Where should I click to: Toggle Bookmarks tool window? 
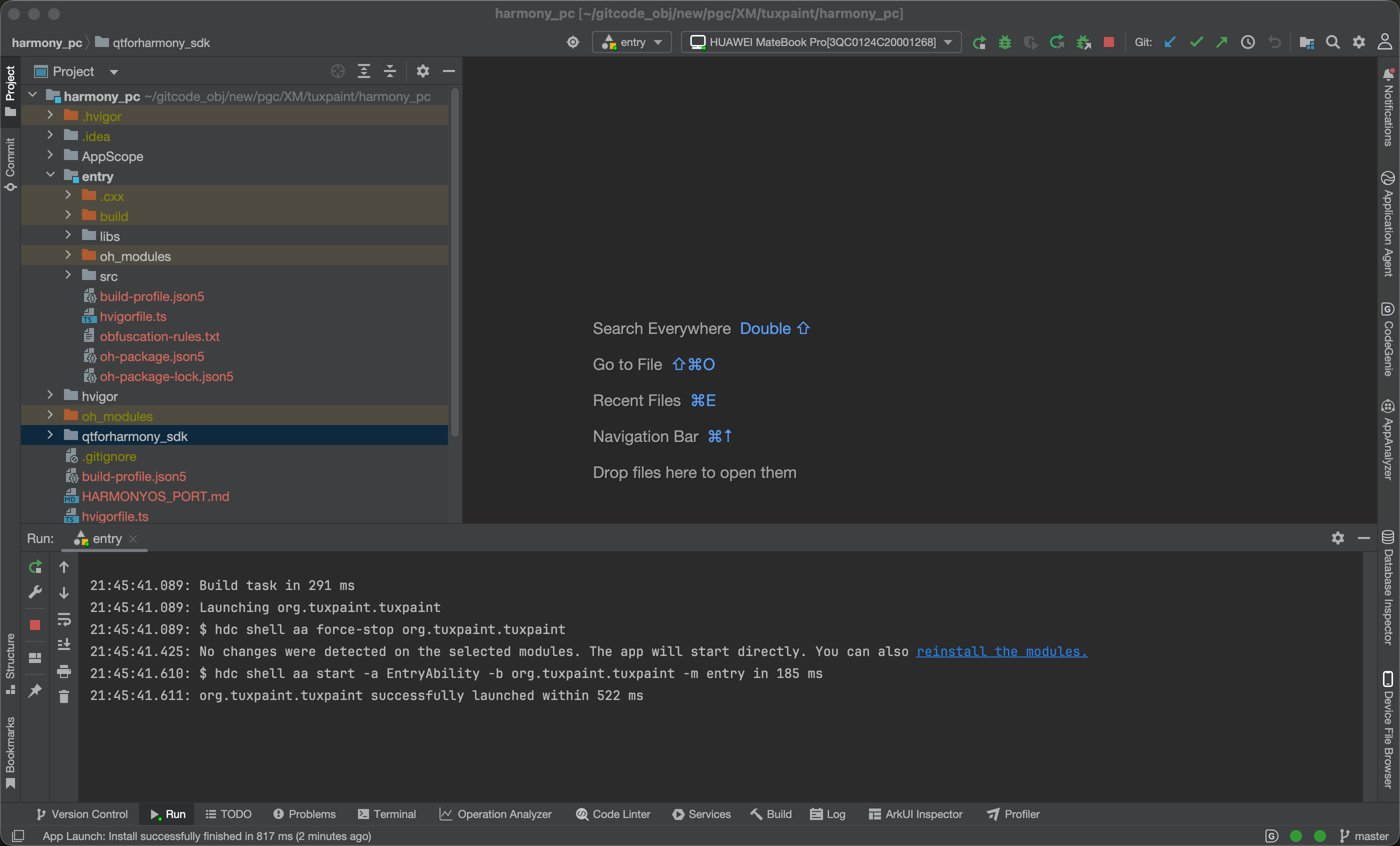(x=10, y=753)
